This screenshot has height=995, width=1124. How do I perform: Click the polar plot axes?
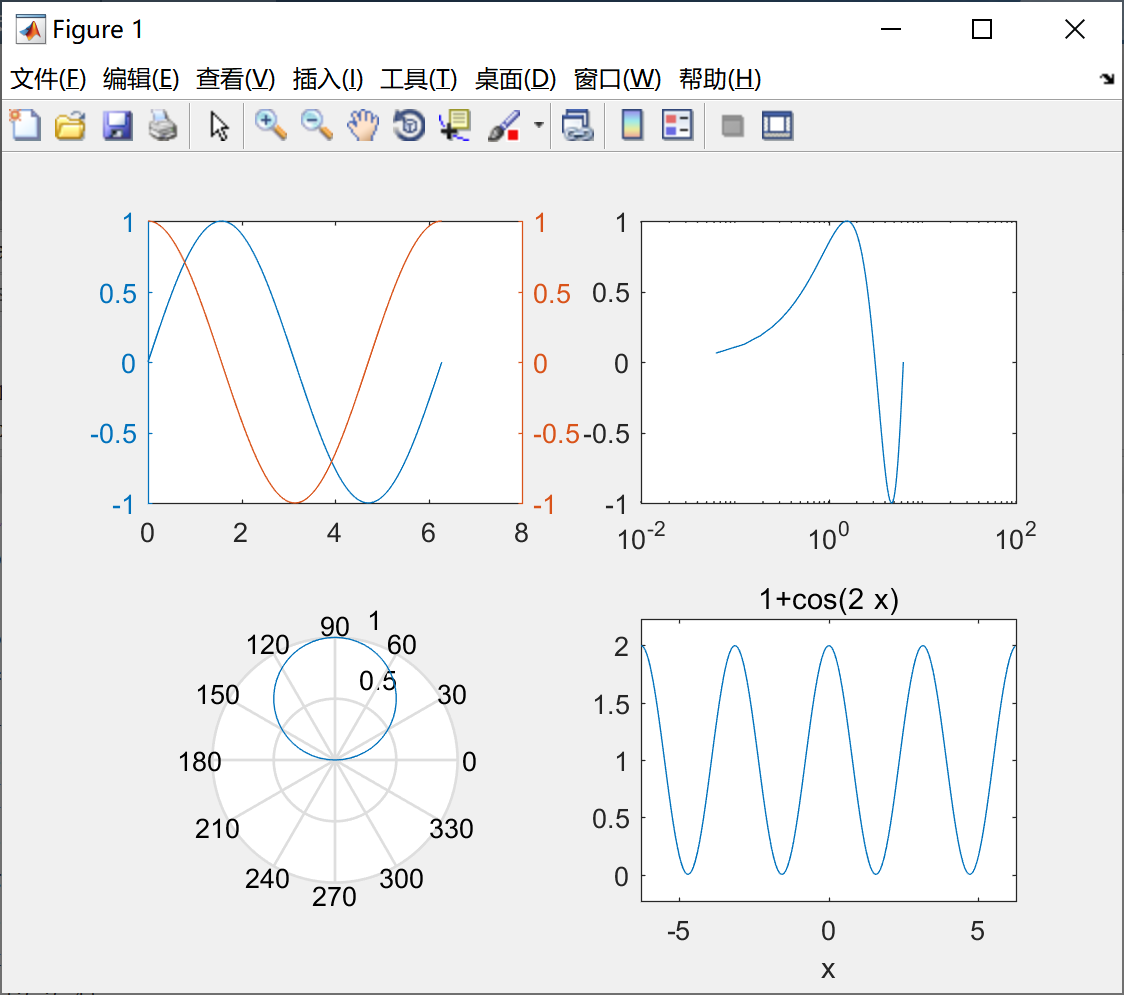(x=335, y=760)
